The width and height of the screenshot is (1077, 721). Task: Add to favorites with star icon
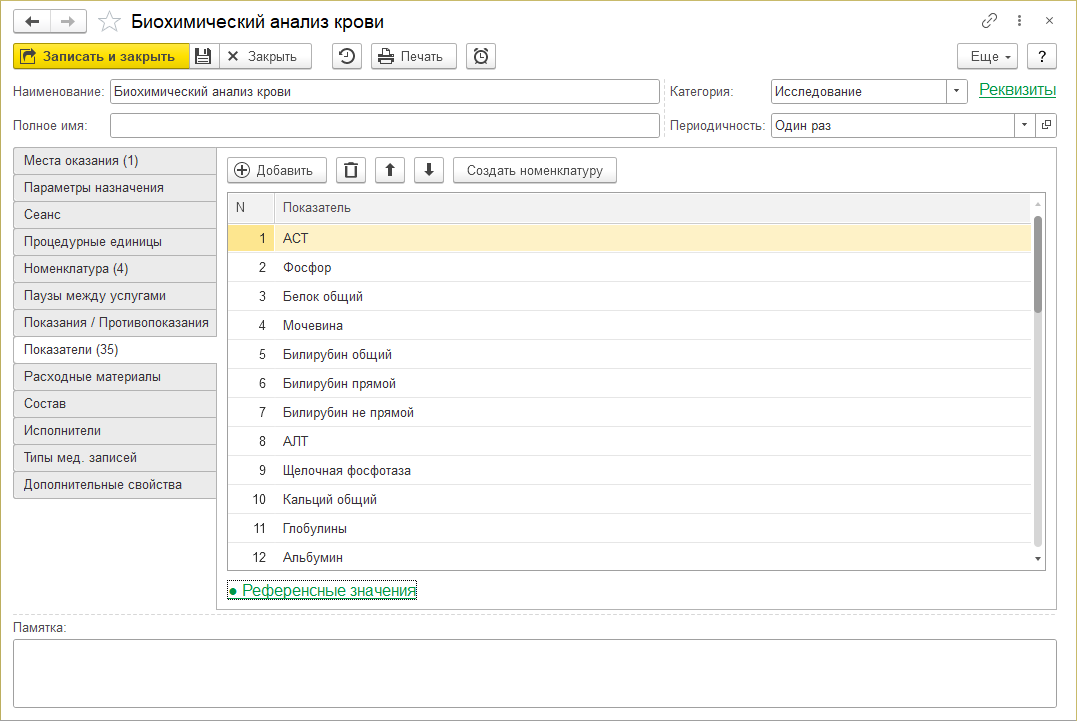112,21
